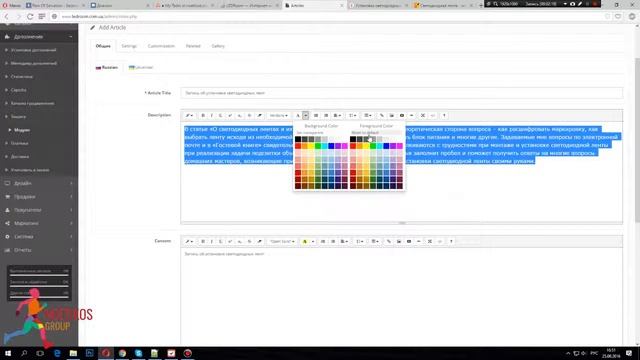Image resolution: width=640 pixels, height=360 pixels.
Task: Collapse the color palette dropdown arrow in Description toolbar
Action: coord(306,116)
